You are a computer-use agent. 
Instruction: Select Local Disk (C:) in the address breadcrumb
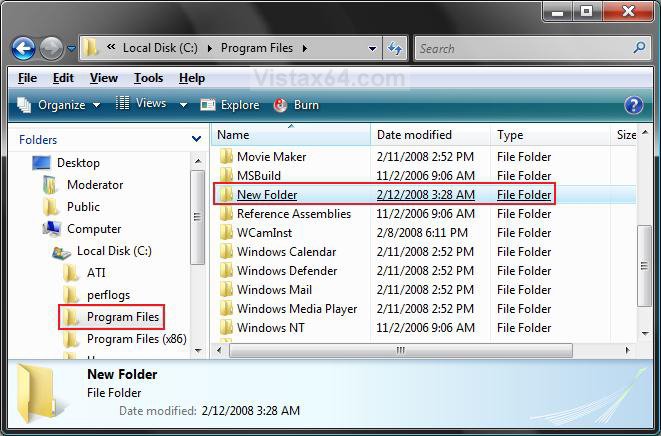pyautogui.click(x=160, y=48)
